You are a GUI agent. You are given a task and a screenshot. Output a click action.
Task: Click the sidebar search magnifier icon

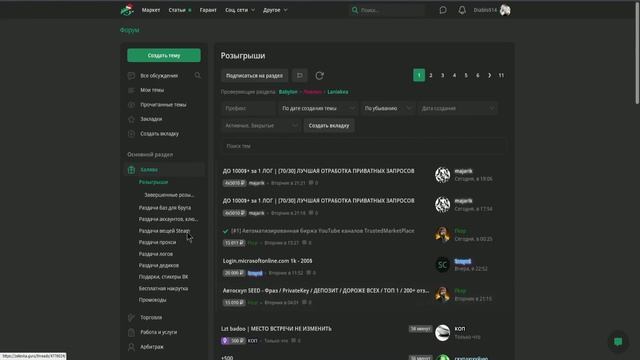(198, 76)
